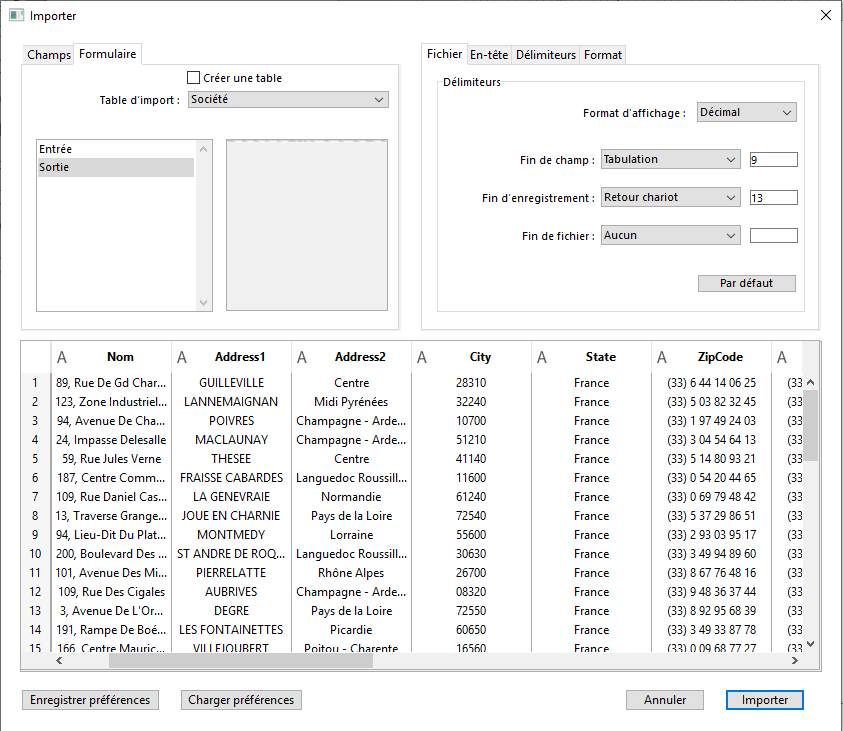Switch to the En-tête tab

pos(489,55)
